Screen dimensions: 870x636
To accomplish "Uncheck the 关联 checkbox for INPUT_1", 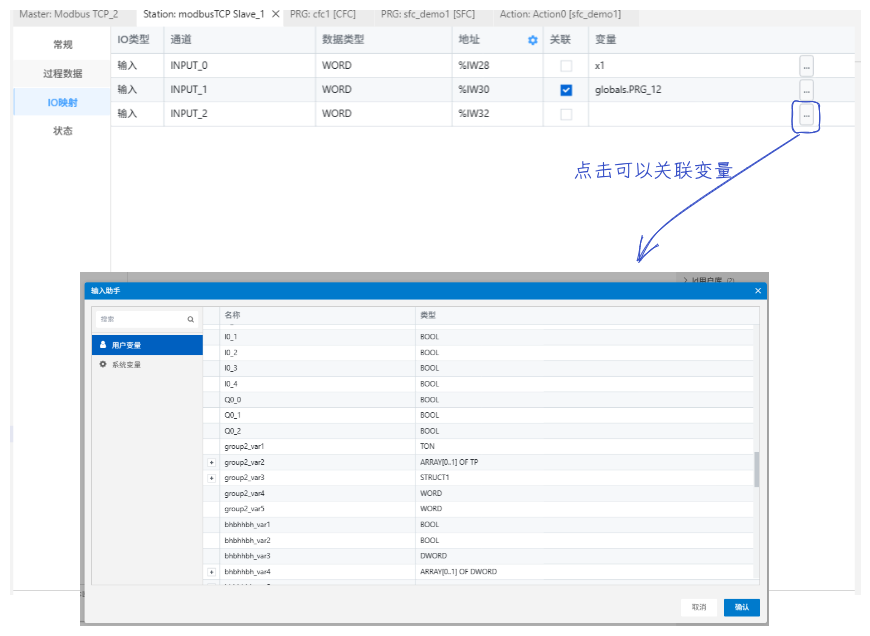I will coord(566,90).
